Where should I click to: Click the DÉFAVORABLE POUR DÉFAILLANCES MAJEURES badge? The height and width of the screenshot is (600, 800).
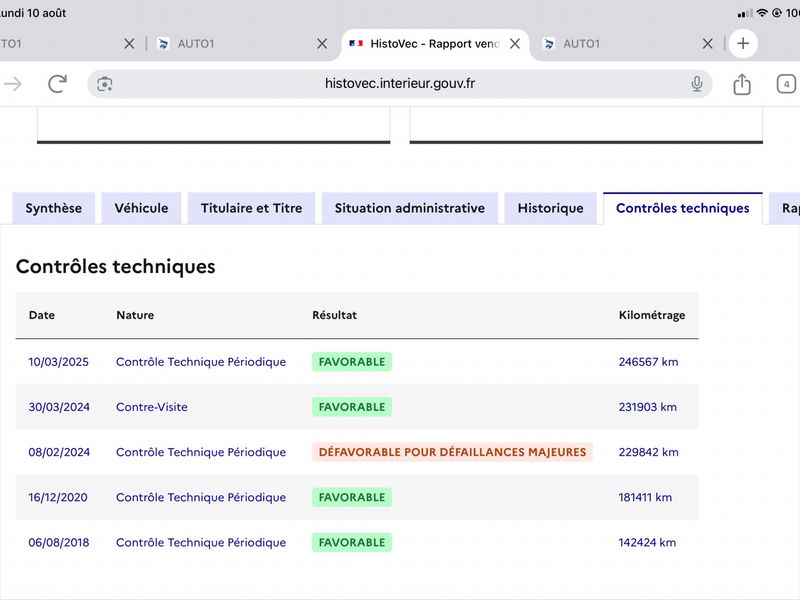click(452, 452)
